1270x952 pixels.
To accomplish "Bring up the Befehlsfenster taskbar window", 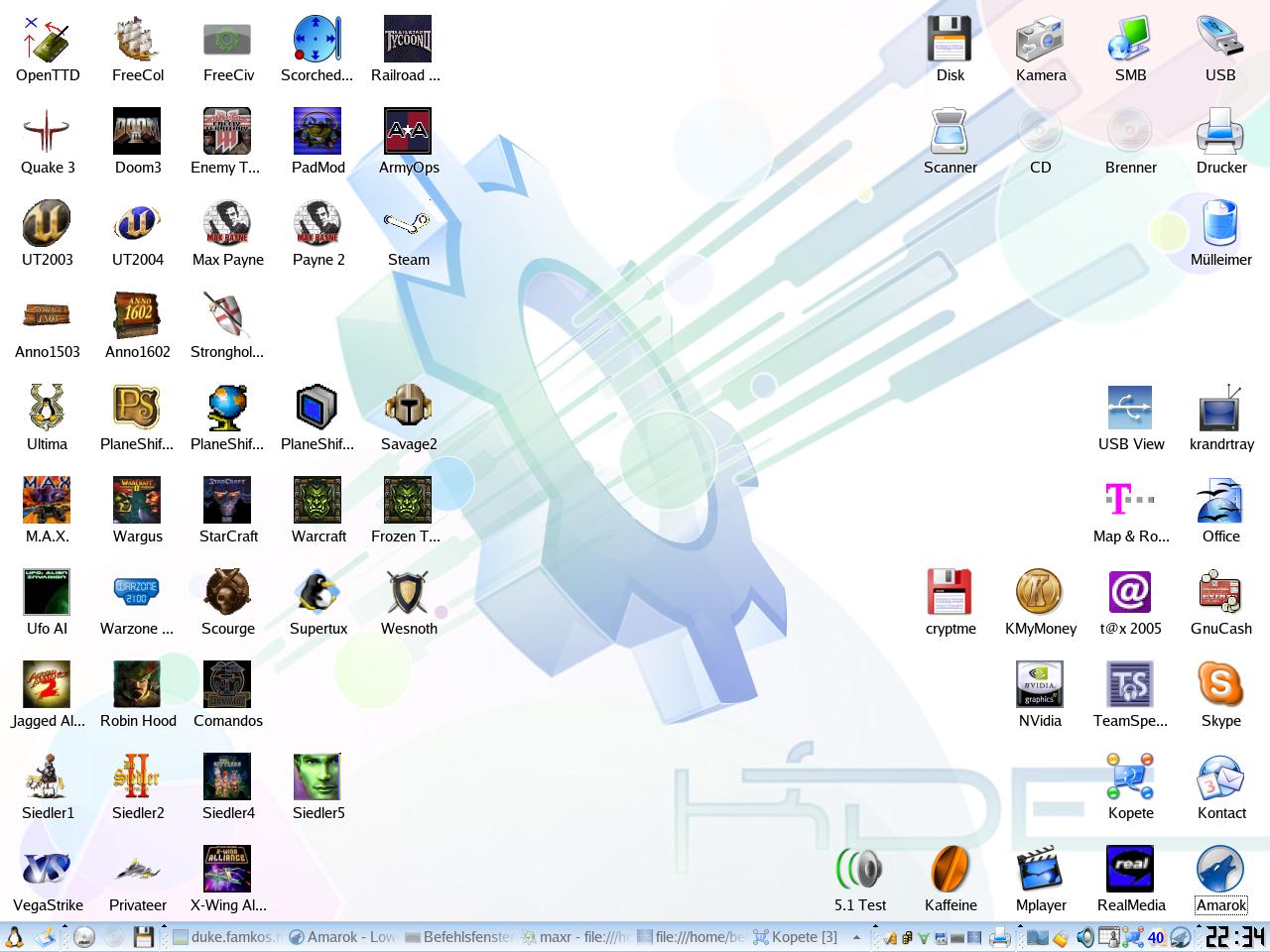I will (x=459, y=936).
